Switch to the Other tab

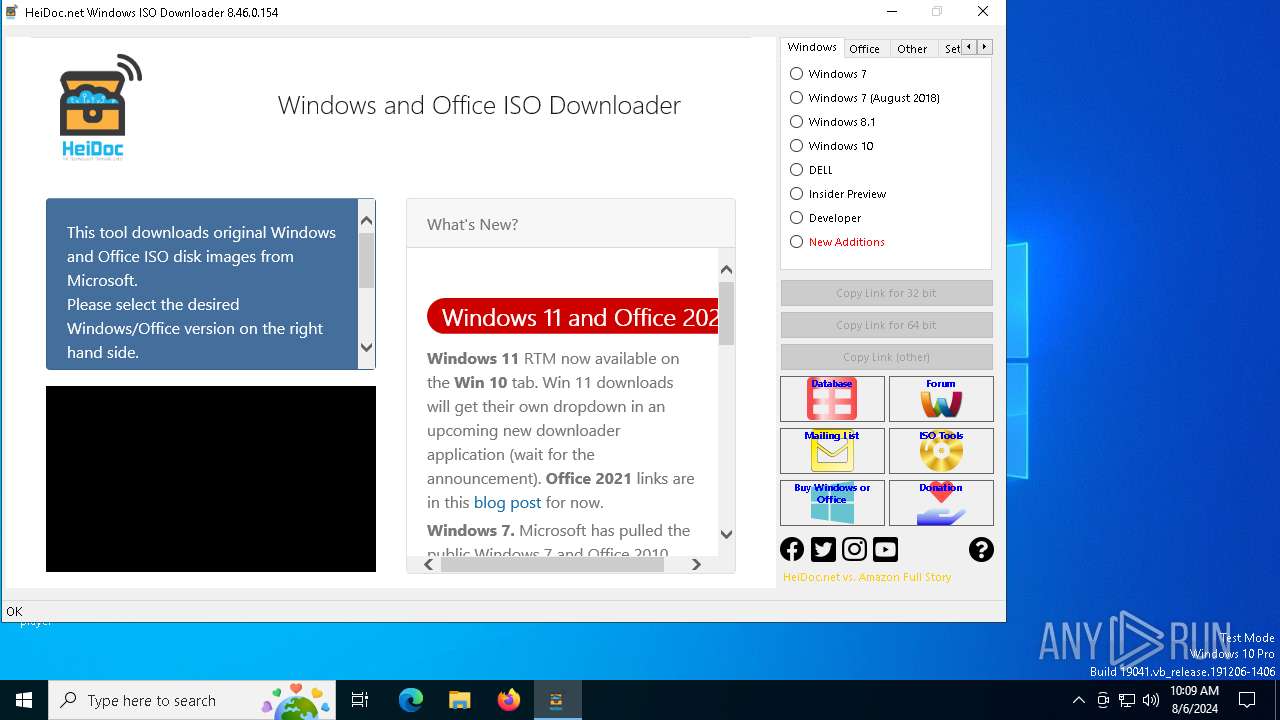tap(912, 49)
